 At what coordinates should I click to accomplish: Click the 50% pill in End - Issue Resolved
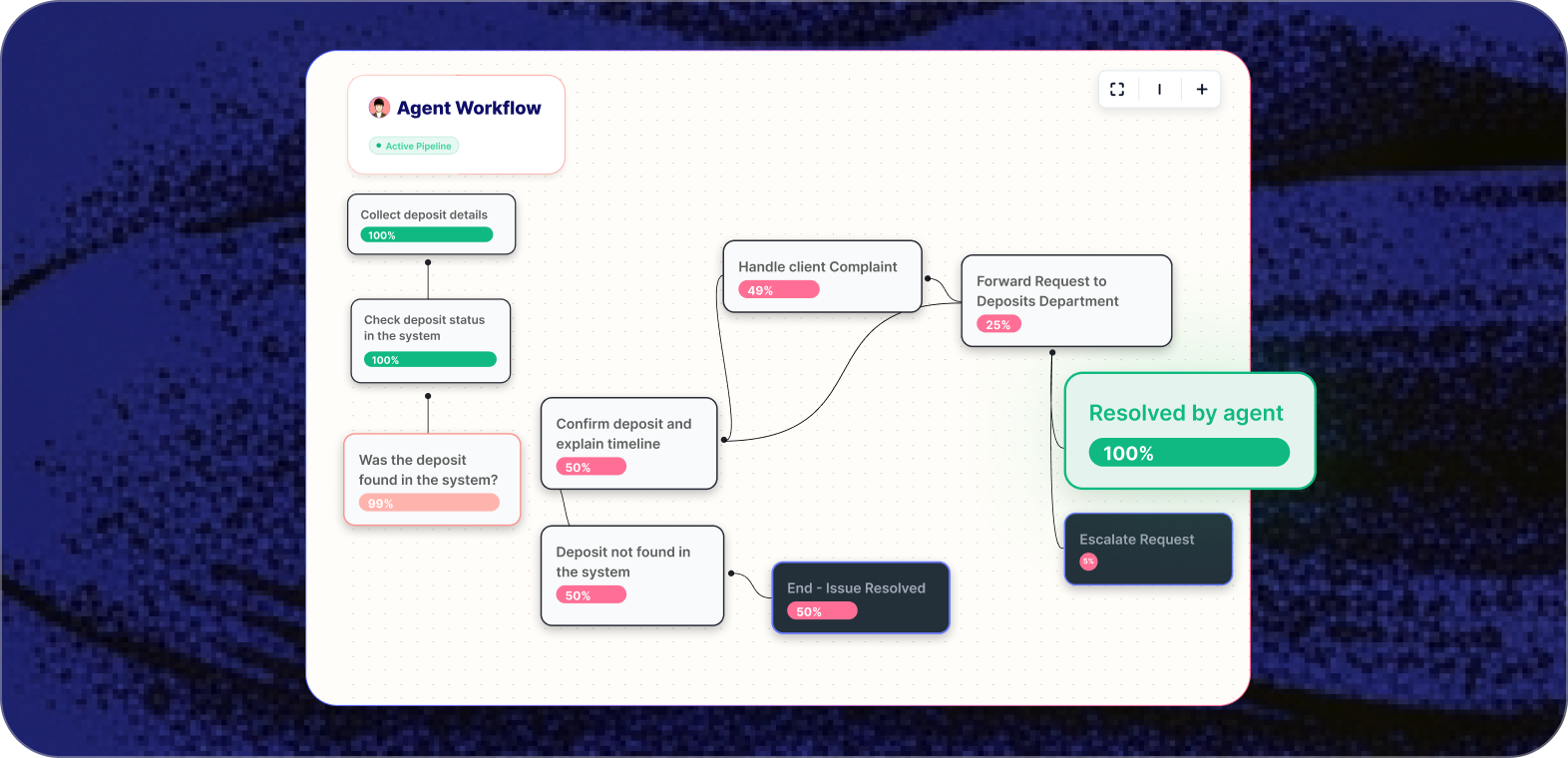point(822,611)
